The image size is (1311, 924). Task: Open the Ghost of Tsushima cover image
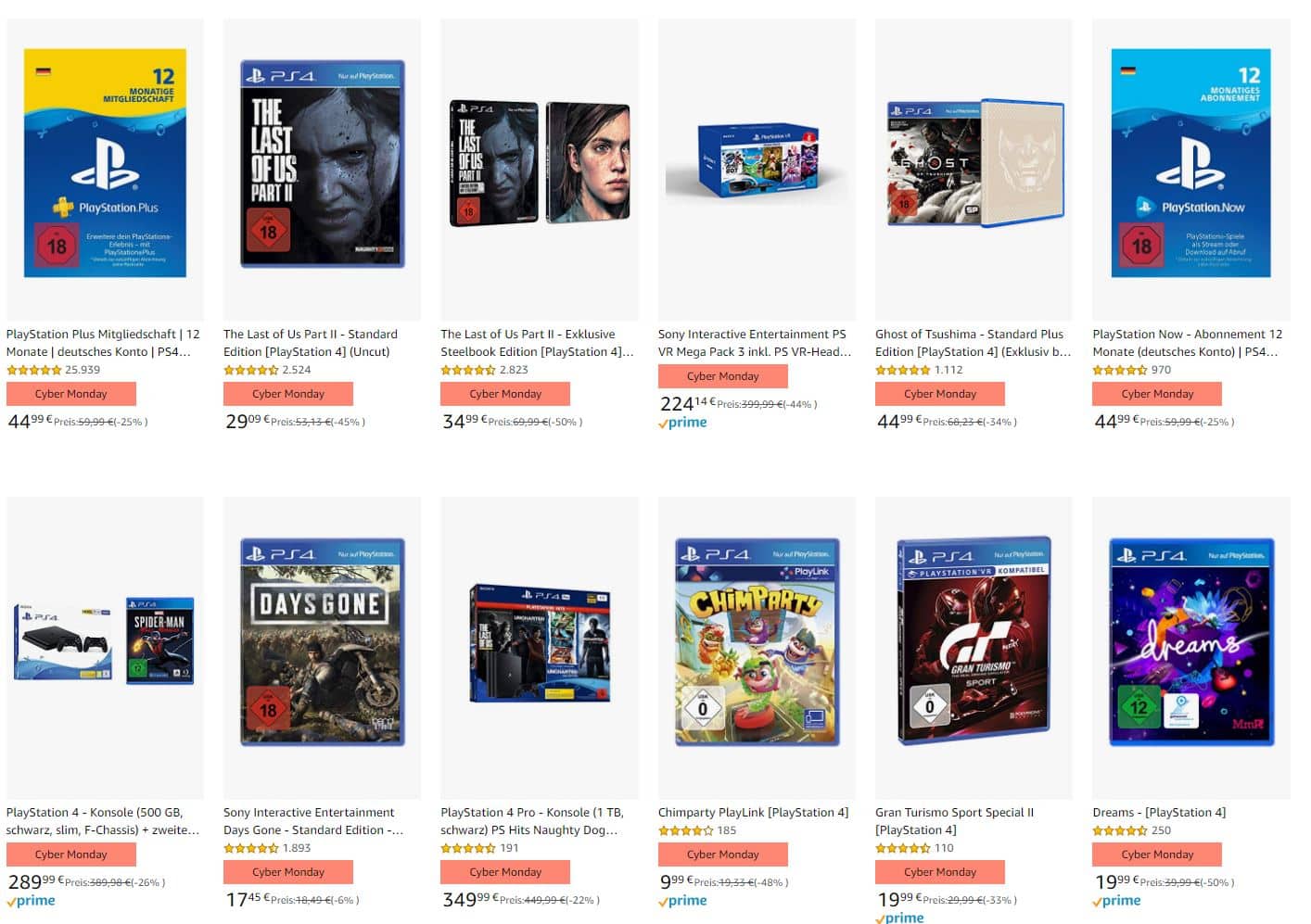(974, 164)
